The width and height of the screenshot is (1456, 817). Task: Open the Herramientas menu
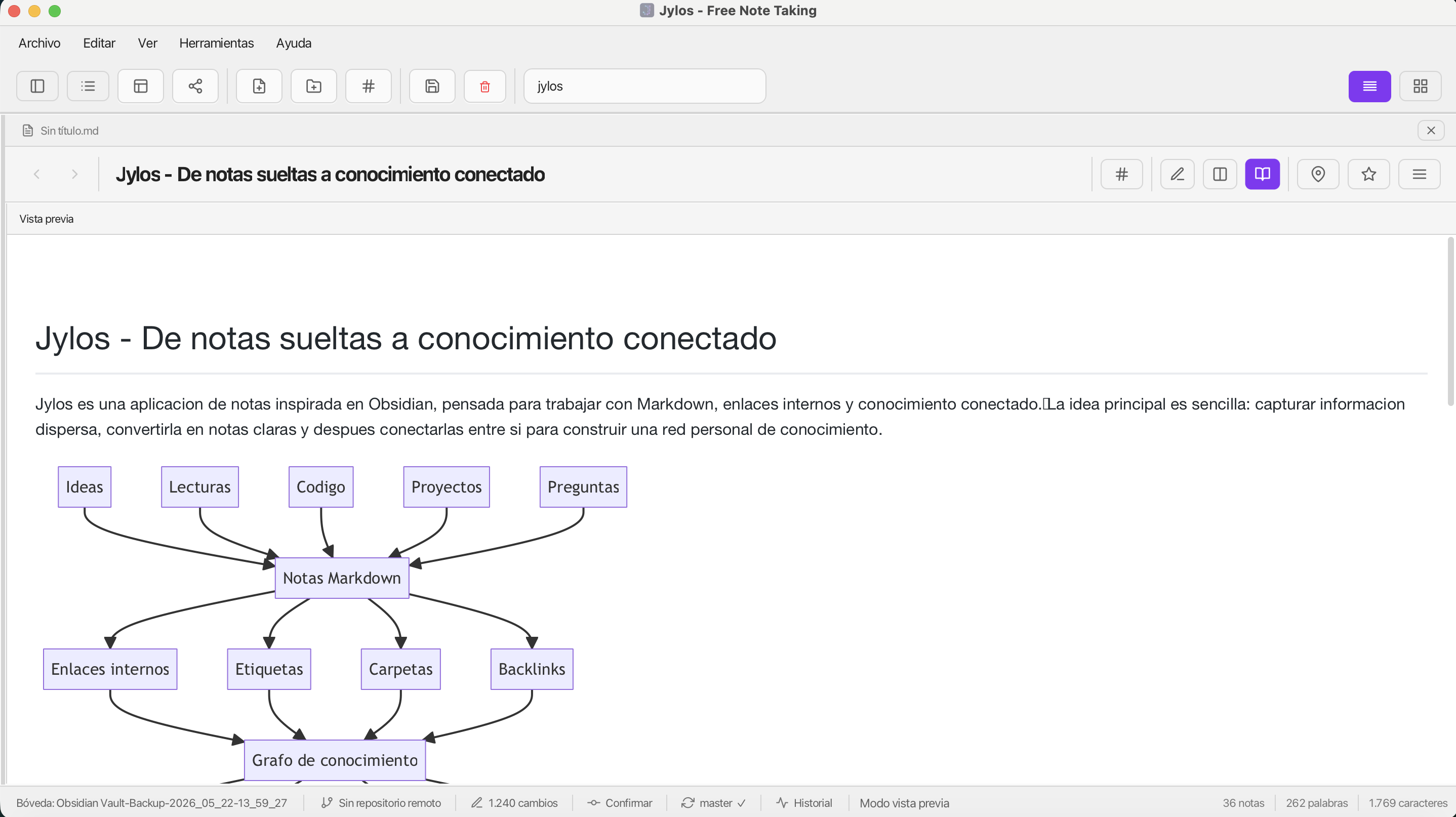click(217, 43)
